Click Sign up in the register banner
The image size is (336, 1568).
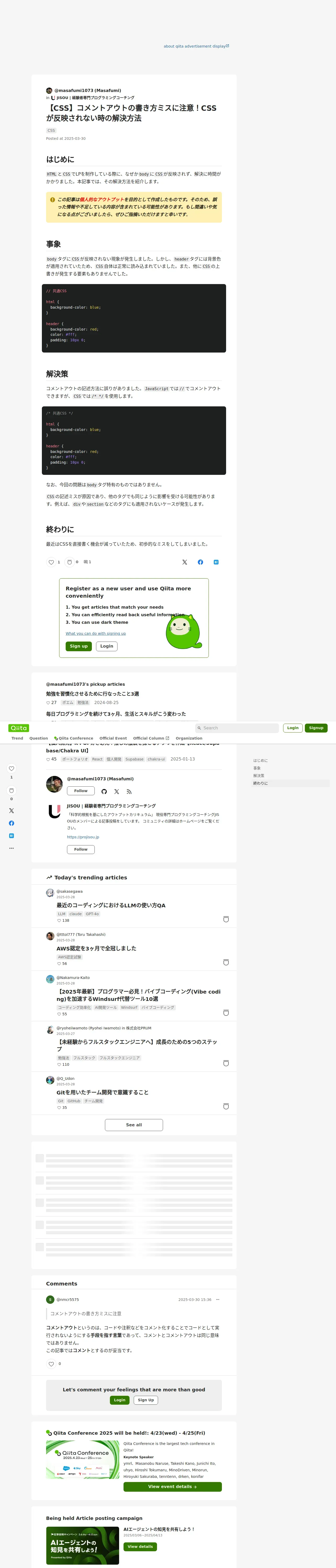79,647
